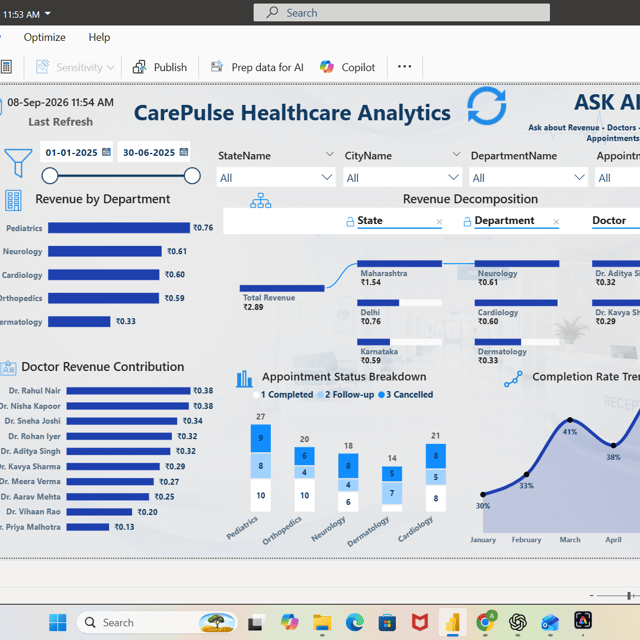The width and height of the screenshot is (640, 640).
Task: Open Microsoft Store from the taskbar
Action: [387, 622]
